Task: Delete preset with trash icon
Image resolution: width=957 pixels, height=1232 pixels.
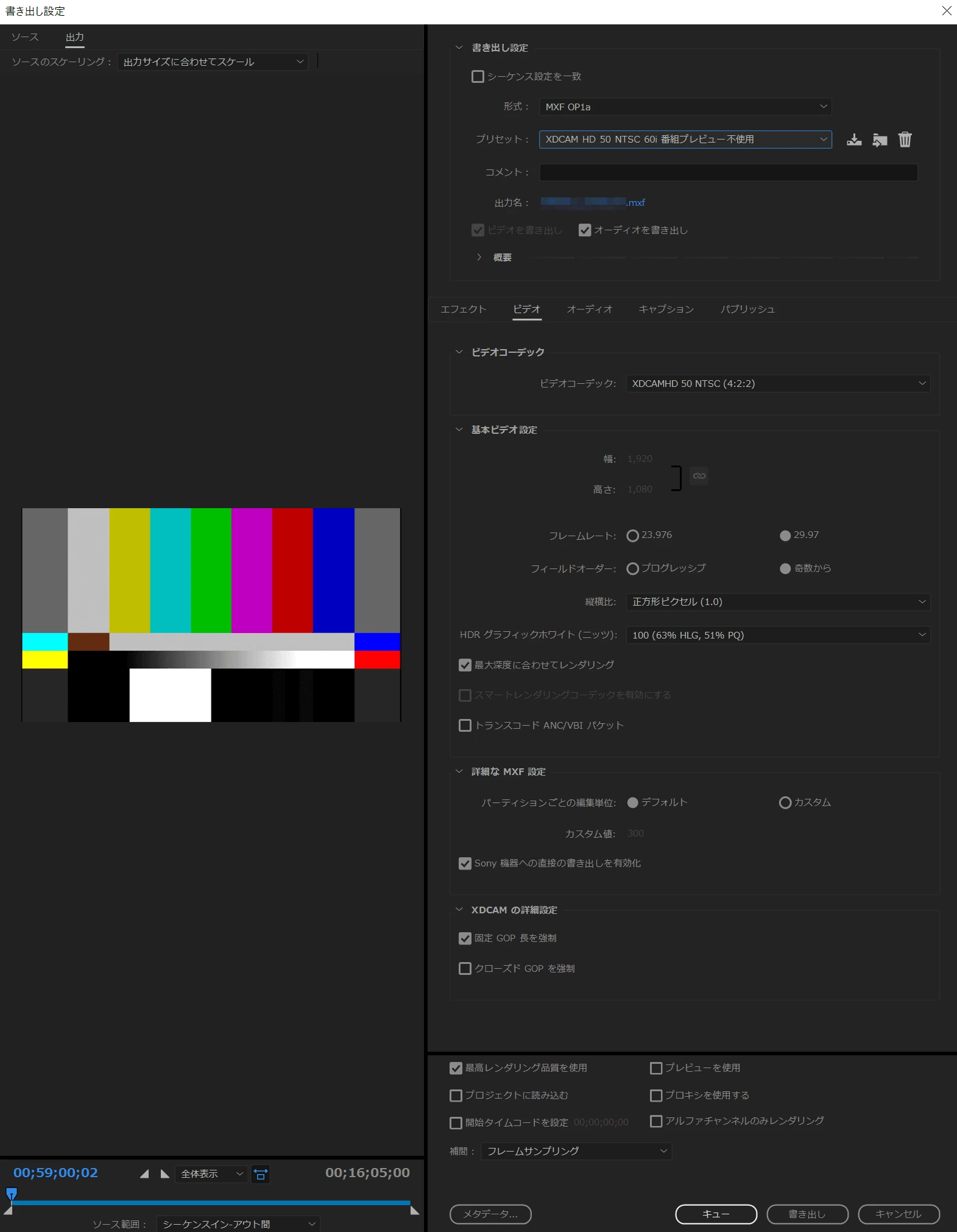Action: (x=905, y=140)
